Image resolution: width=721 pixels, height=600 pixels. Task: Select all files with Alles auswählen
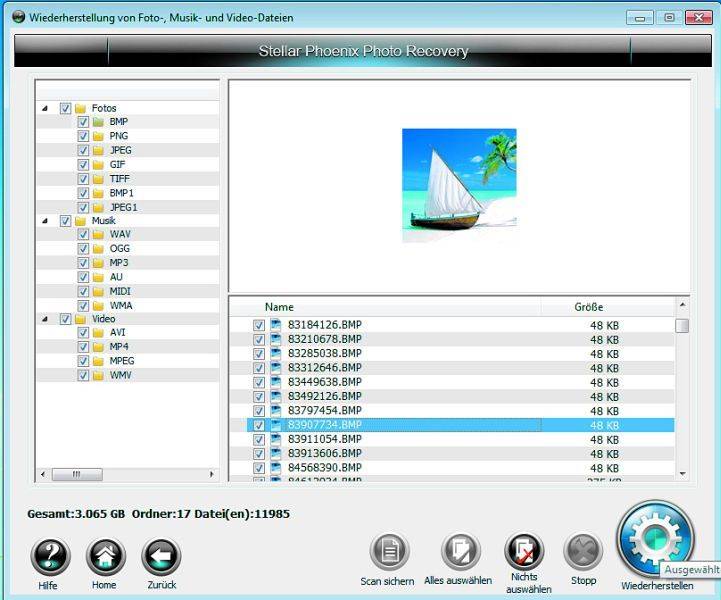[460, 552]
